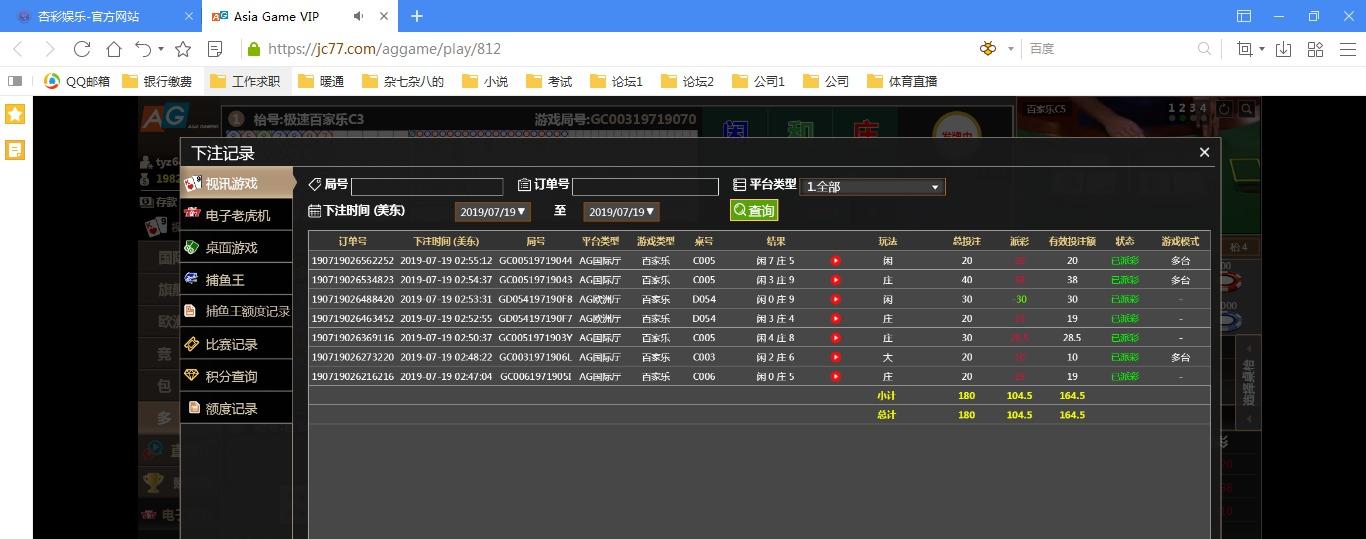This screenshot has height=539, width=1366.
Task: Open the 捕鱼王 records tab
Action: click(237, 280)
